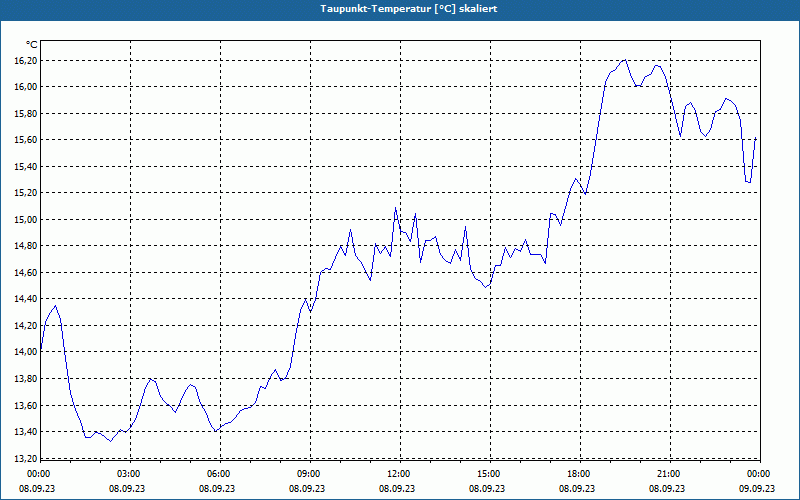
Task: Select the y-axis label '13,80'
Action: (26, 379)
